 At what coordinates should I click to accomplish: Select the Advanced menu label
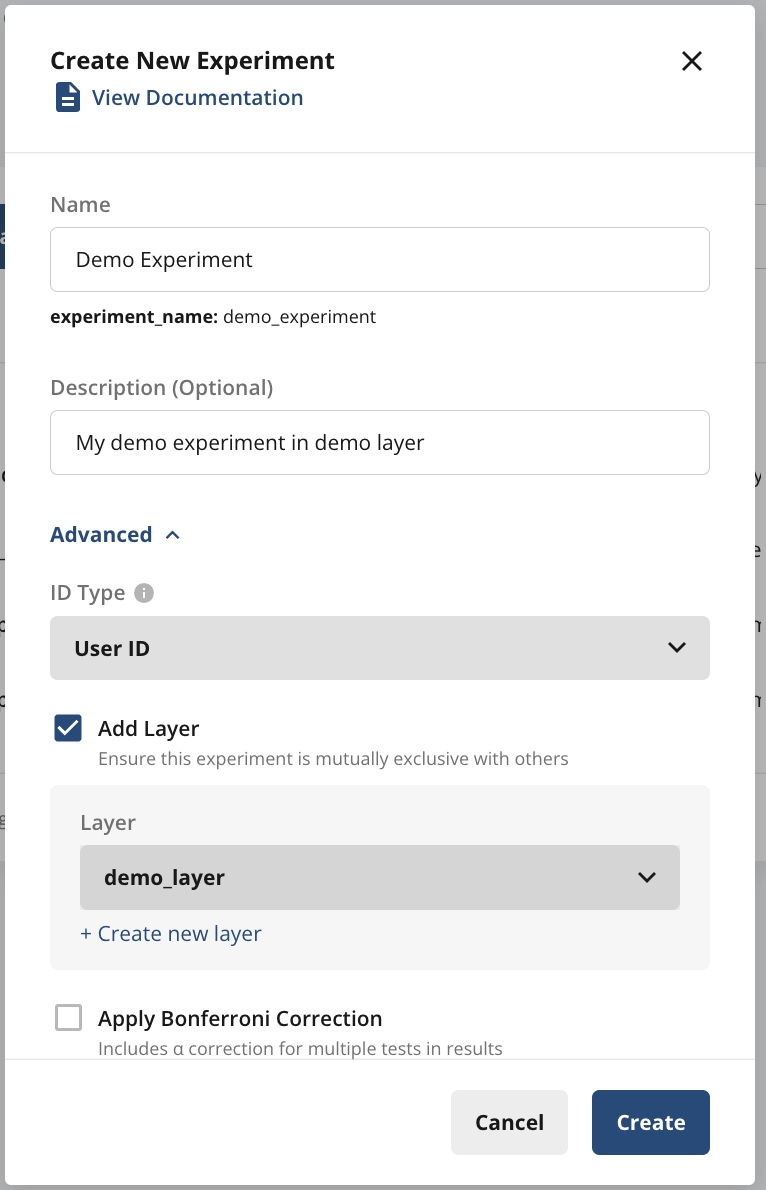pos(101,534)
